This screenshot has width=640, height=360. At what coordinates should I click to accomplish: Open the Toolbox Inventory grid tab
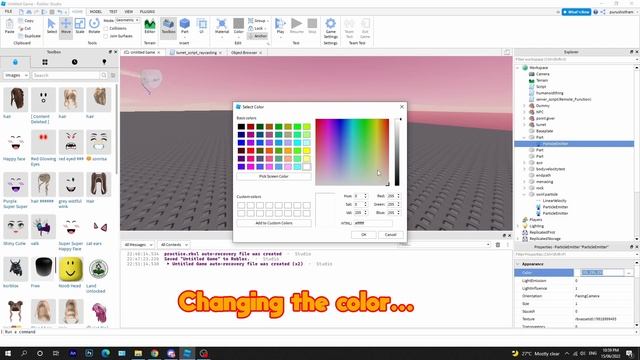45,62
